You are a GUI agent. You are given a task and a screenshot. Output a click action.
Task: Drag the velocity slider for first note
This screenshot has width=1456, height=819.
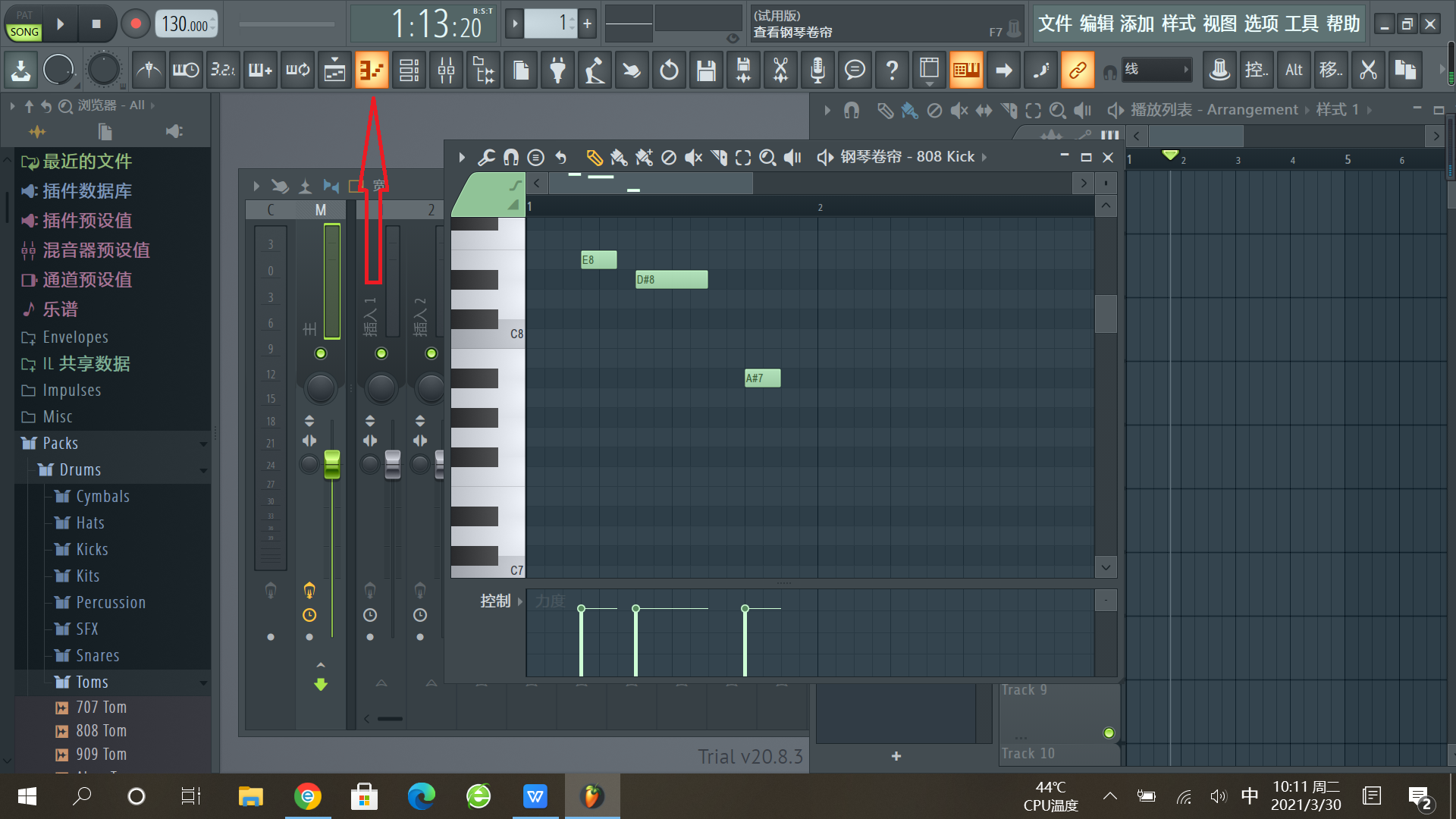[x=582, y=608]
